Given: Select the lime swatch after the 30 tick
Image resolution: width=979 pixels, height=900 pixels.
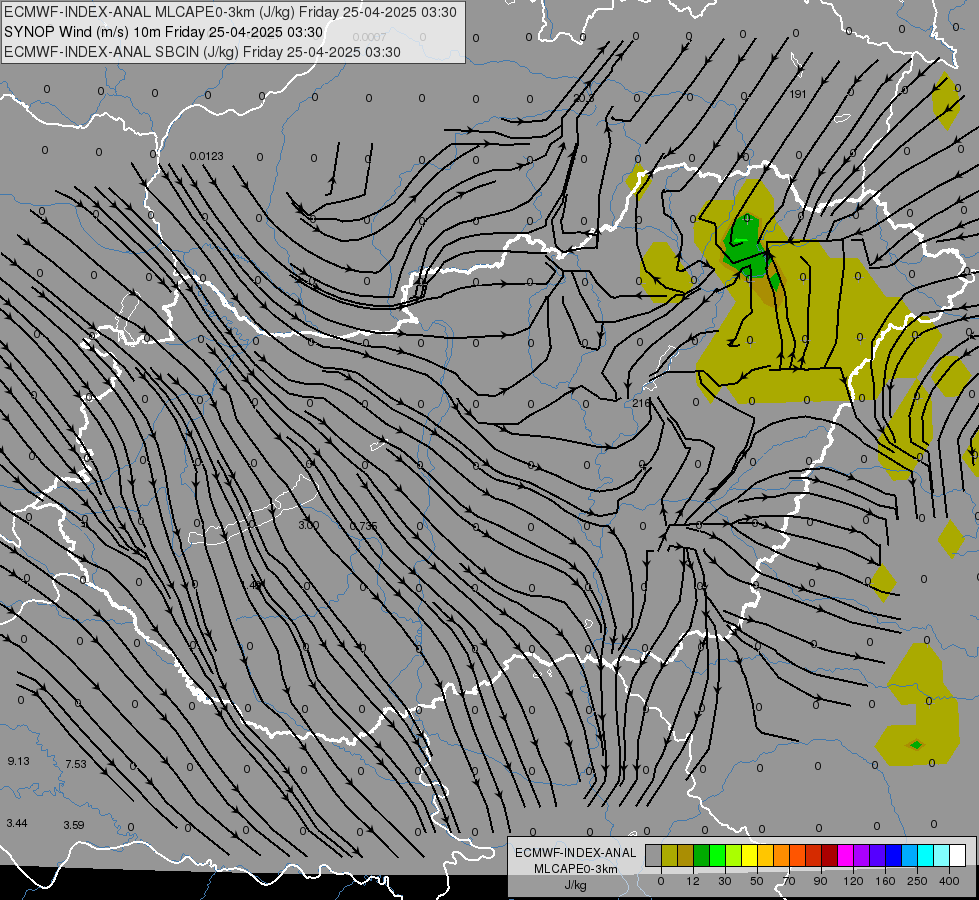Looking at the screenshot, I should point(734,855).
